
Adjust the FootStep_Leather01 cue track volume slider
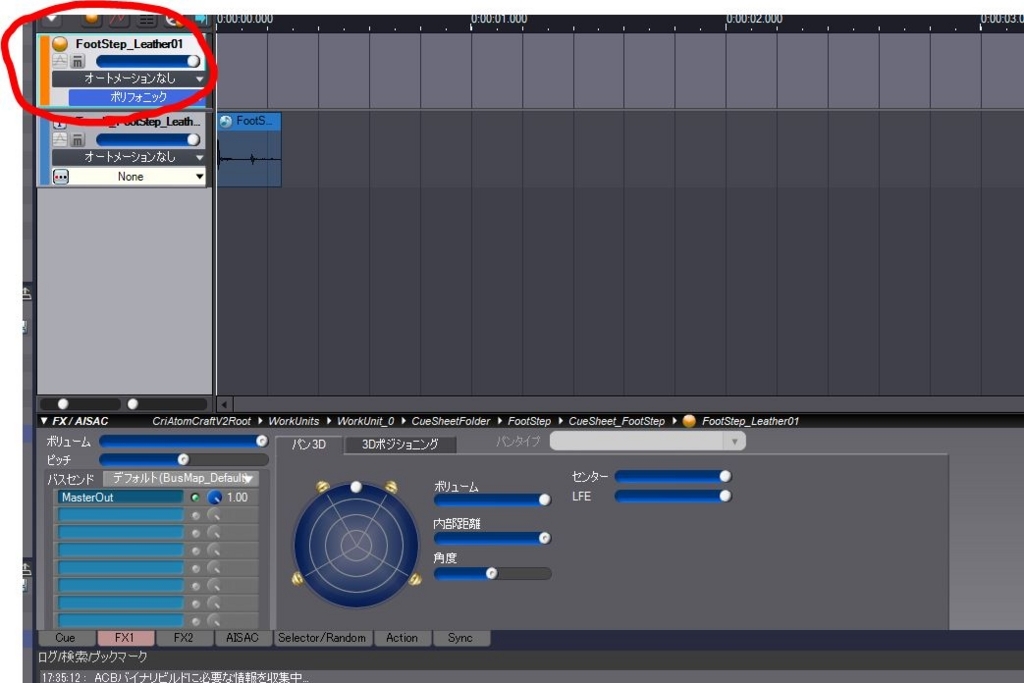[x=148, y=61]
